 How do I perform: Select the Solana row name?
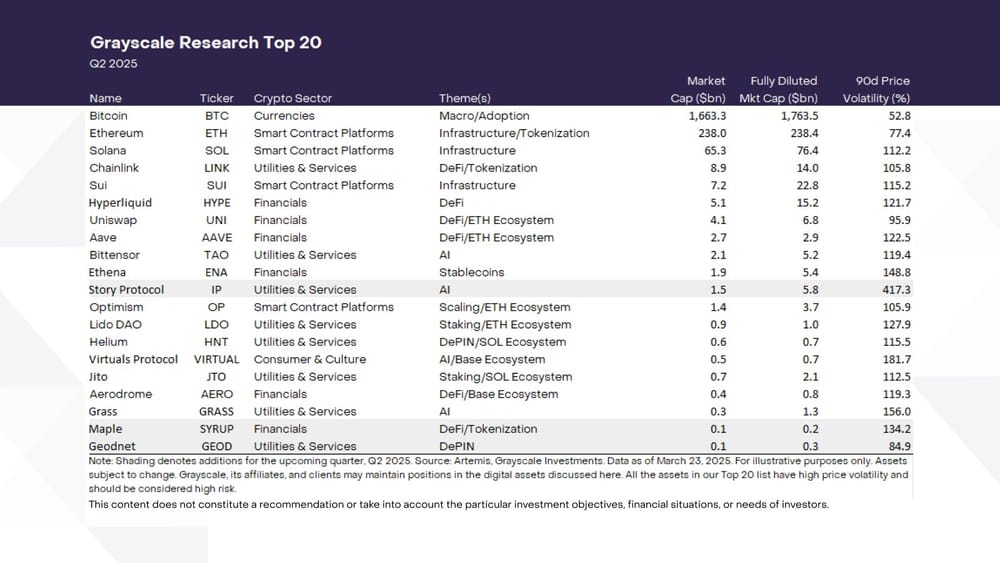coord(108,150)
